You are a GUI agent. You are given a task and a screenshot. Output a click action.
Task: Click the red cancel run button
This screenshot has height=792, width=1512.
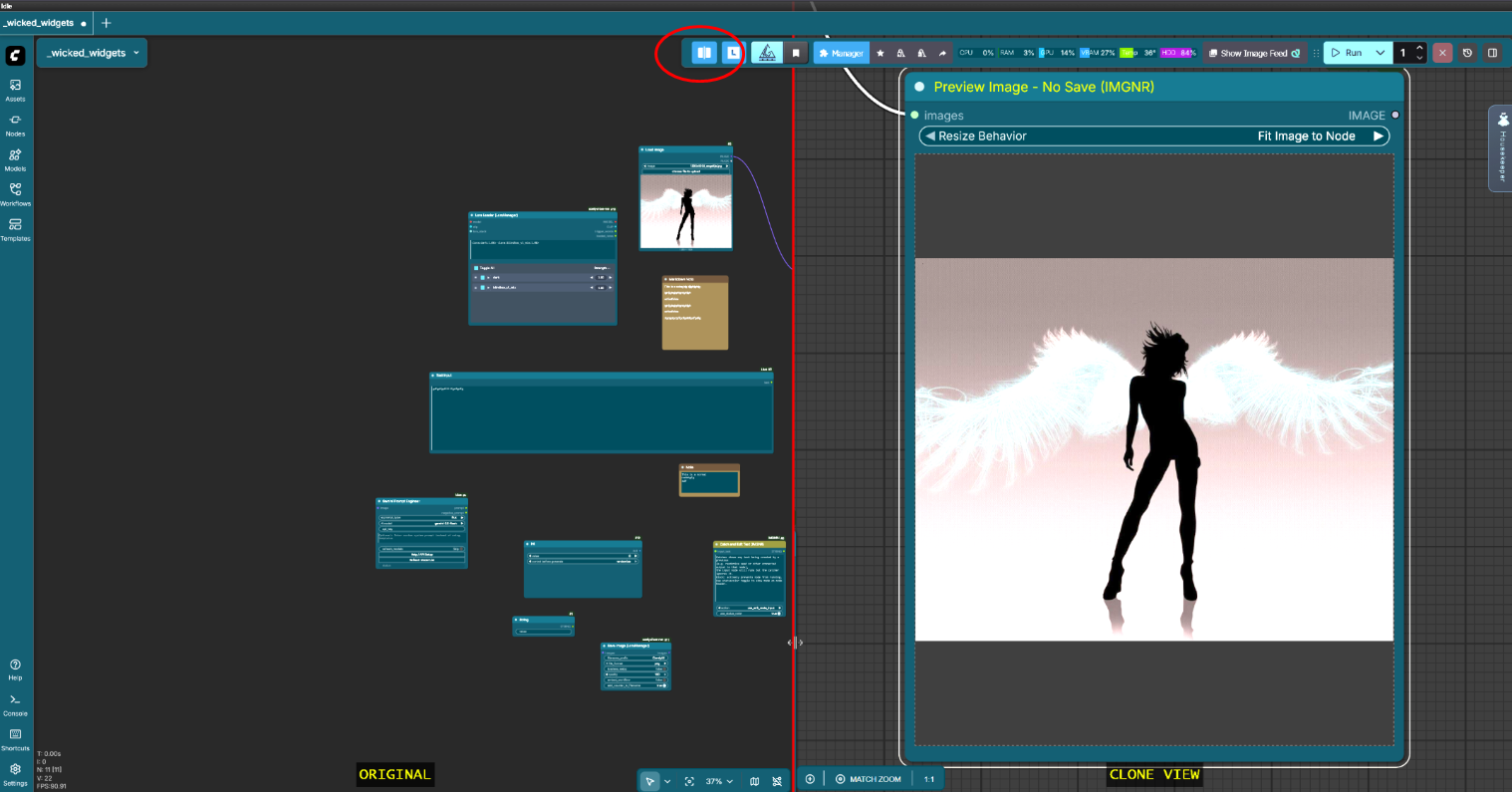pos(1442,53)
